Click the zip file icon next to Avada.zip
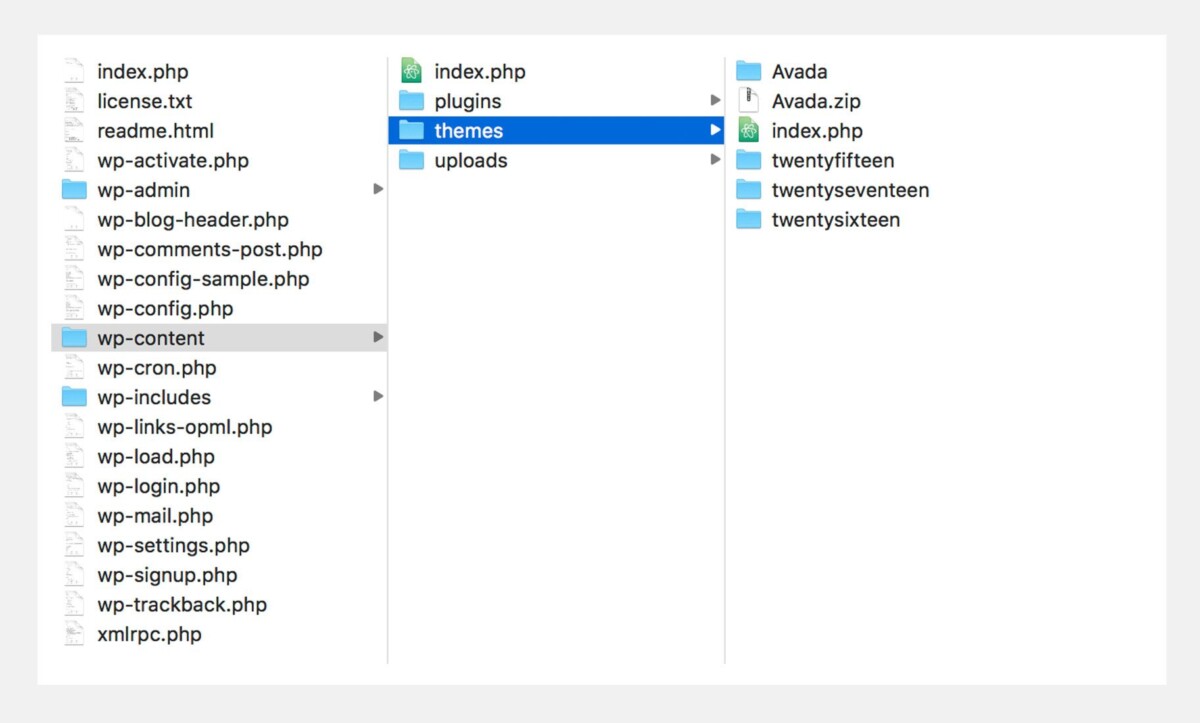Image resolution: width=1200 pixels, height=723 pixels. pos(748,100)
